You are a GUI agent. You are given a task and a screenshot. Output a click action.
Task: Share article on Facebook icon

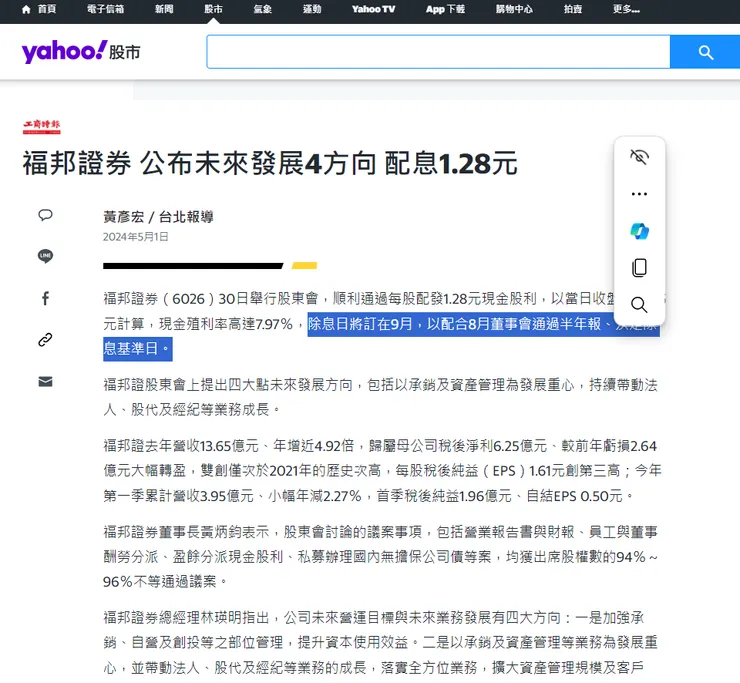(x=45, y=298)
